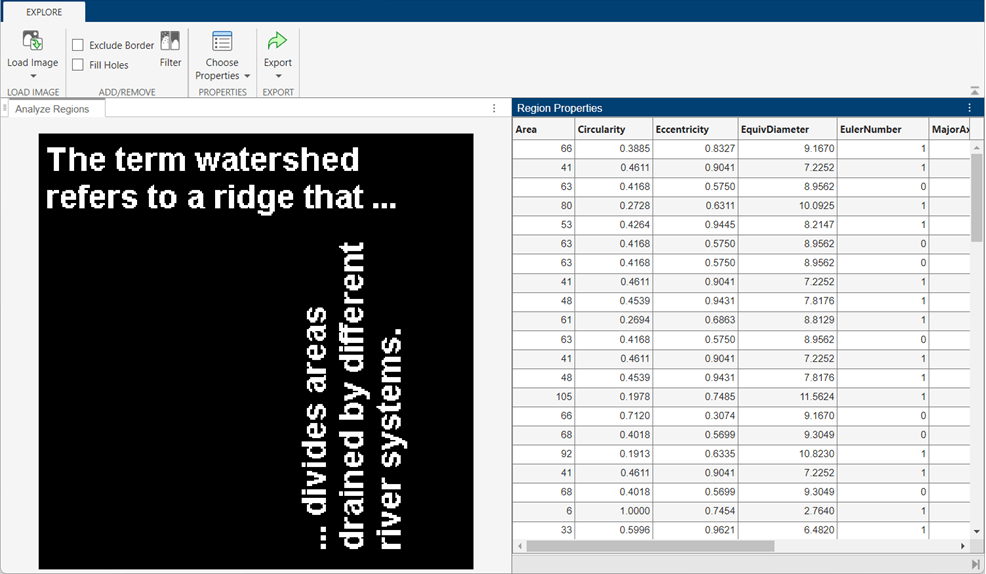Click the vertical scrollbar thumb in the table

pos(977,197)
